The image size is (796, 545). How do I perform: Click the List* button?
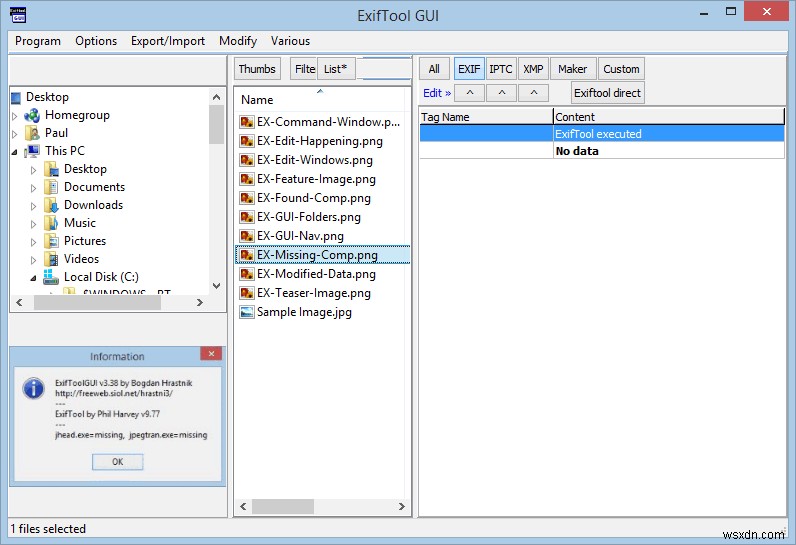336,69
